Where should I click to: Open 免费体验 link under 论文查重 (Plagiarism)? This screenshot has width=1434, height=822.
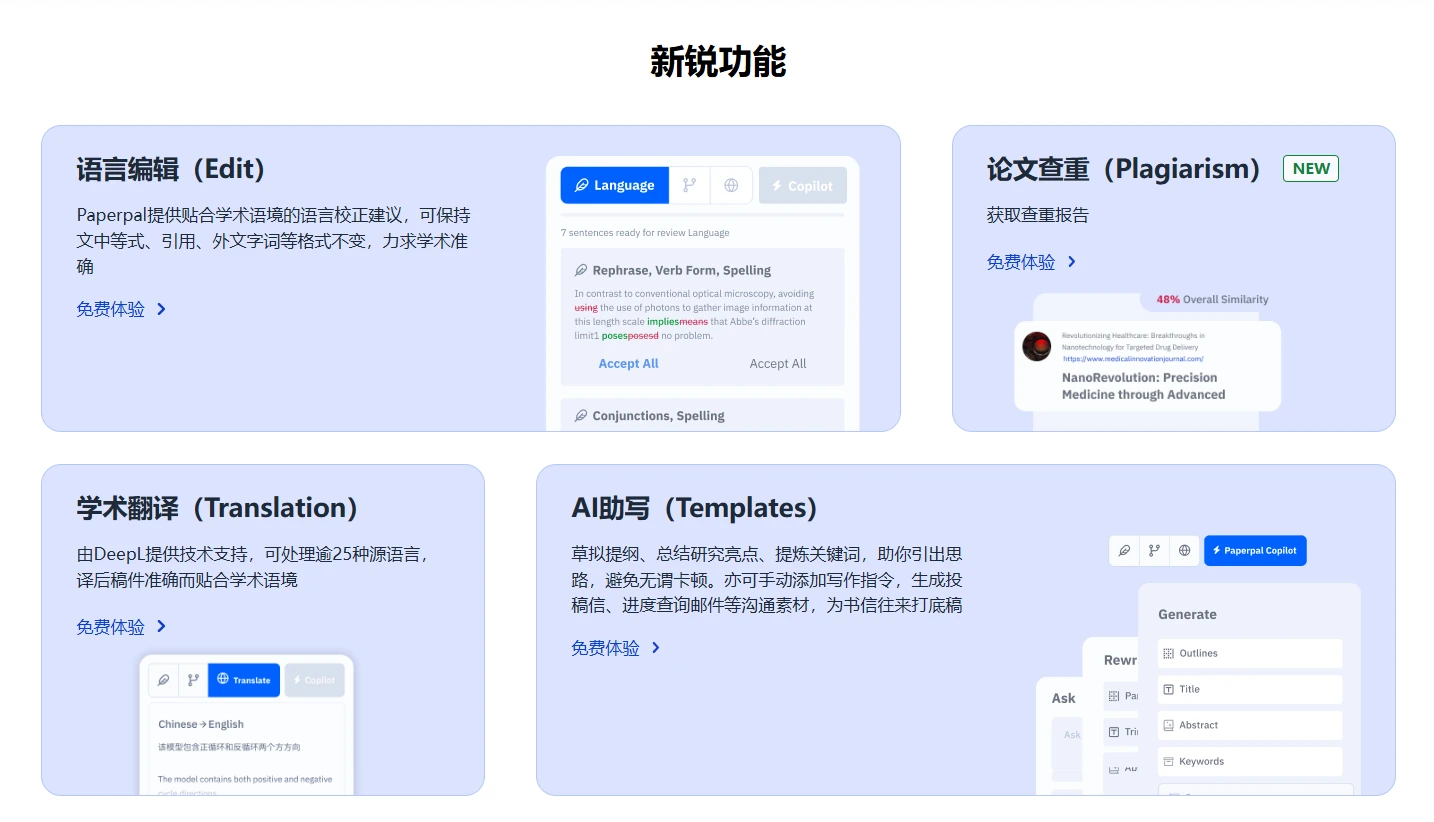[x=1031, y=262]
